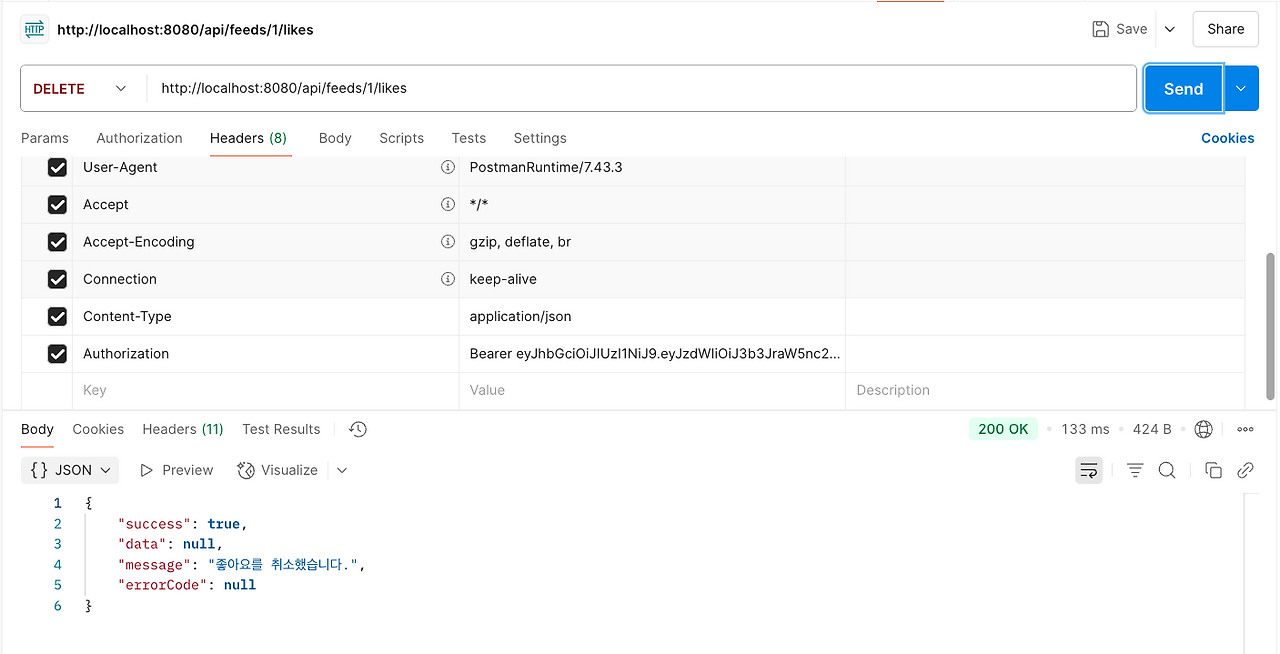This screenshot has width=1280, height=654.
Task: Click the request title at top
Action: pos(185,30)
